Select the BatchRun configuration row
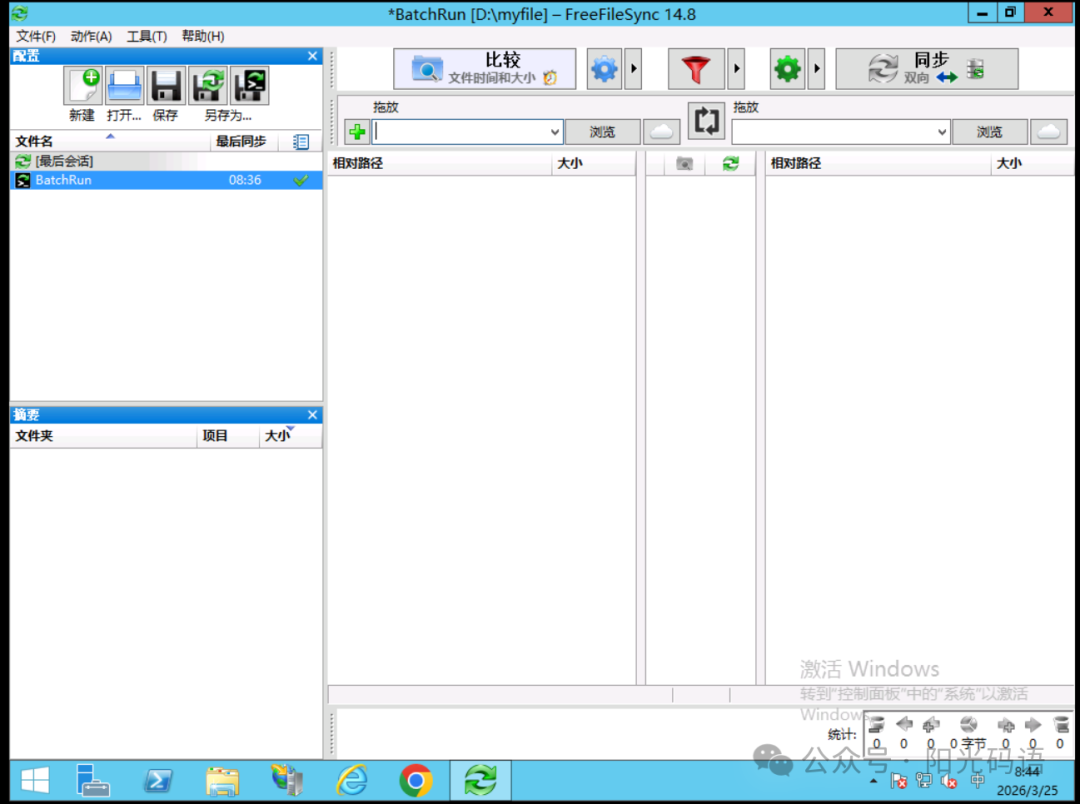Image resolution: width=1080 pixels, height=804 pixels. [166, 180]
